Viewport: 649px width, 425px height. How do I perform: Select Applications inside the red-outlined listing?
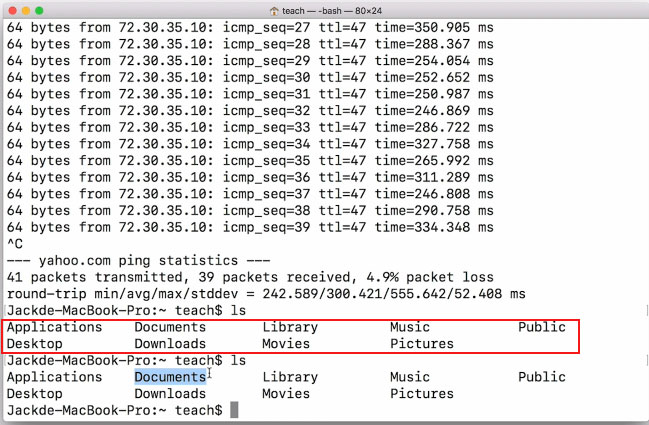click(x=54, y=327)
